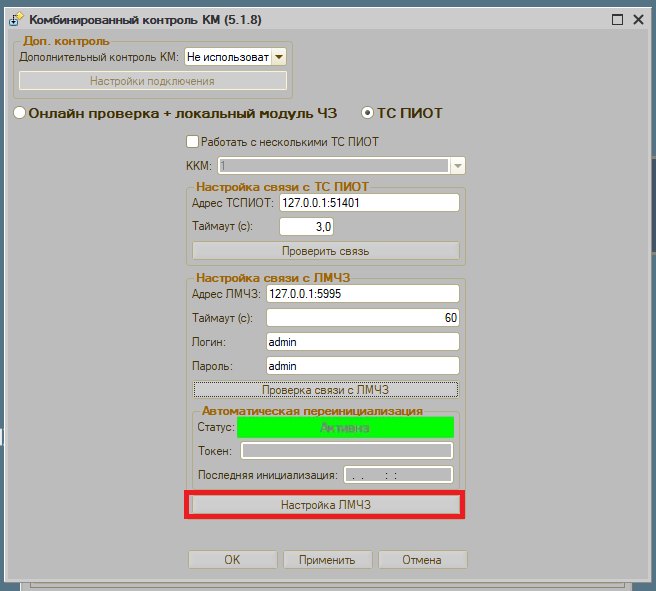The image size is (656, 591).
Task: Click the Дополнительный контроль КМ label
Action: click(x=99, y=57)
